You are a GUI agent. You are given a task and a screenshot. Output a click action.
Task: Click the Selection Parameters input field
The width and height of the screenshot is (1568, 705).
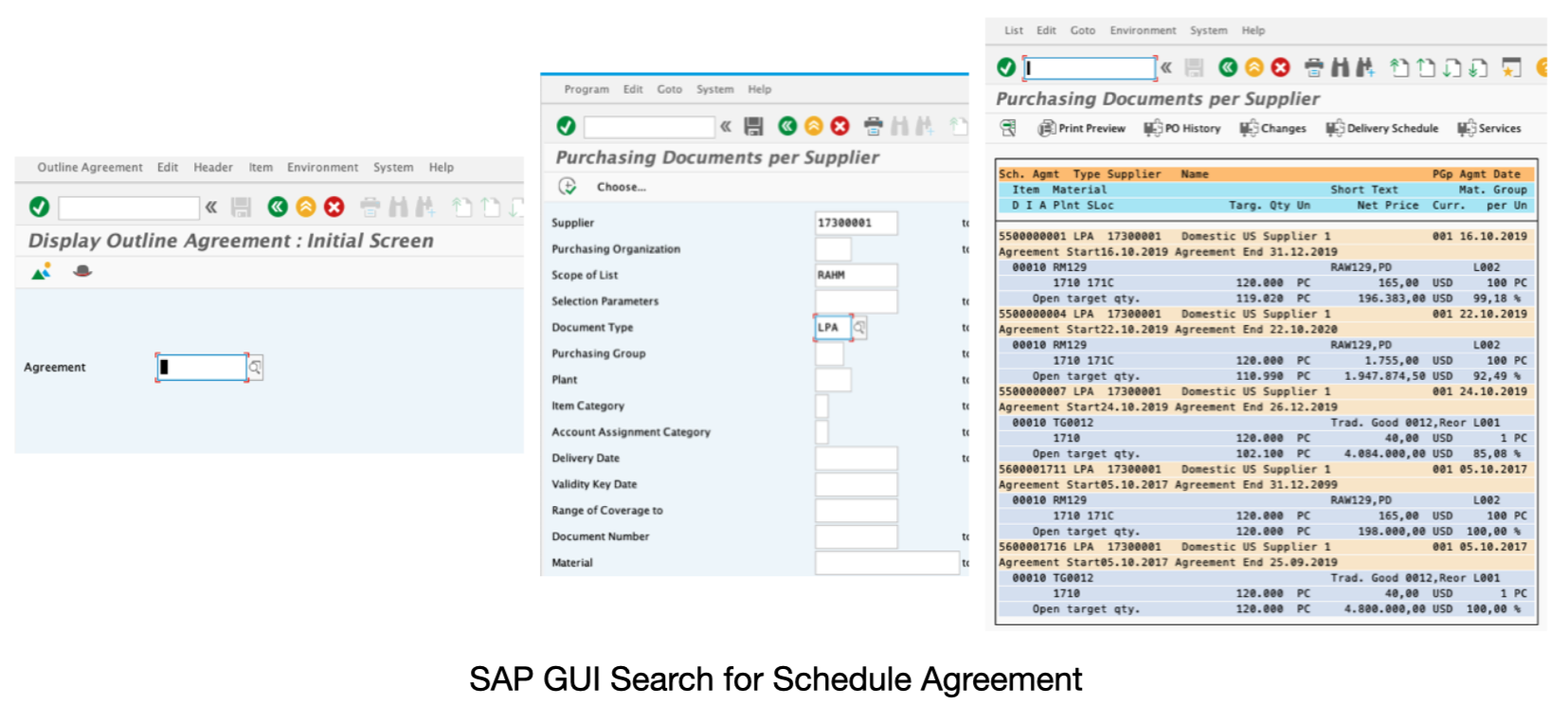click(x=856, y=301)
